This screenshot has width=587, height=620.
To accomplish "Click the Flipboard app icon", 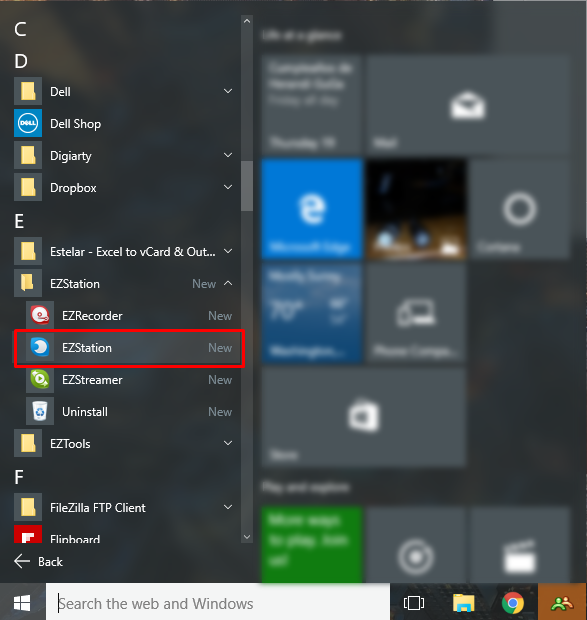I will (x=28, y=534).
